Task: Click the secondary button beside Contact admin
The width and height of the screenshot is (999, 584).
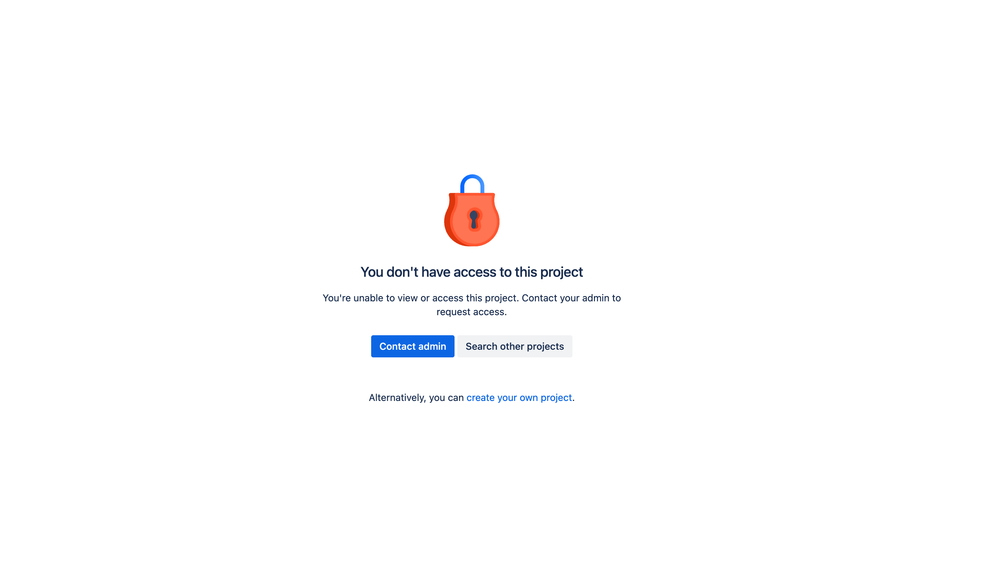Action: click(x=515, y=346)
